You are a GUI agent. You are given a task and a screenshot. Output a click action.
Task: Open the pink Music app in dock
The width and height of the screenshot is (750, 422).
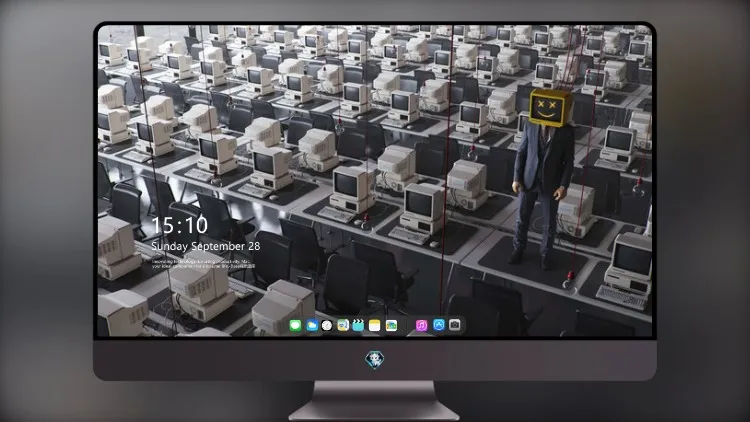point(421,325)
